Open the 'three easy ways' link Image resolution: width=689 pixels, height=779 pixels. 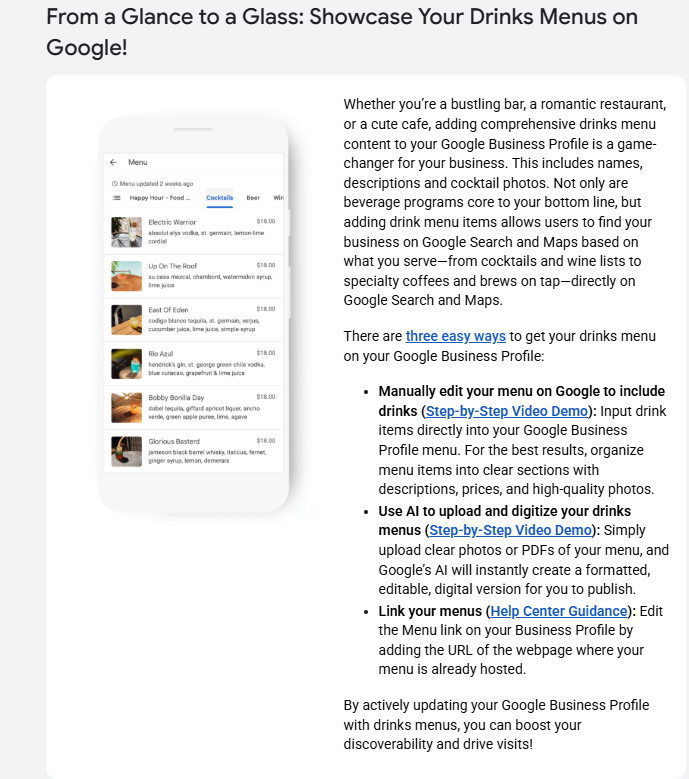click(x=456, y=336)
